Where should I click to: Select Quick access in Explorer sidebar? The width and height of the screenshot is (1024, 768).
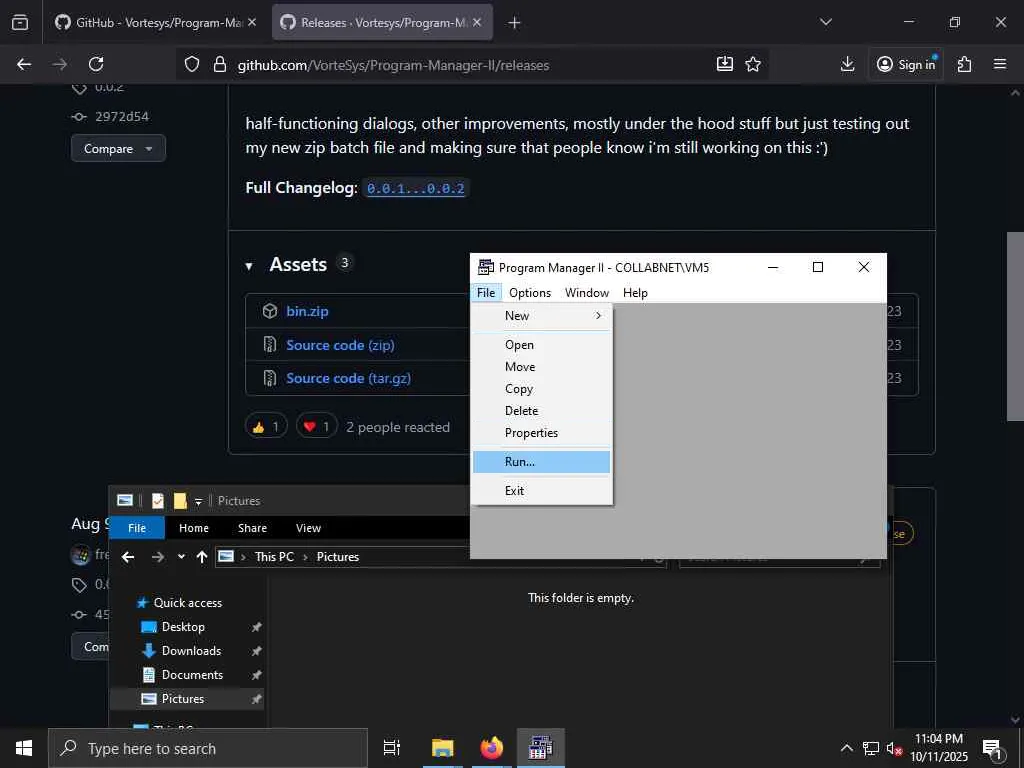coord(187,603)
